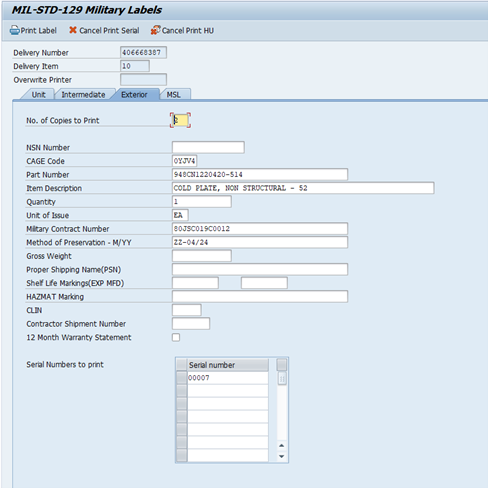
Task: Click the Delivery Item field
Action: 135,66
